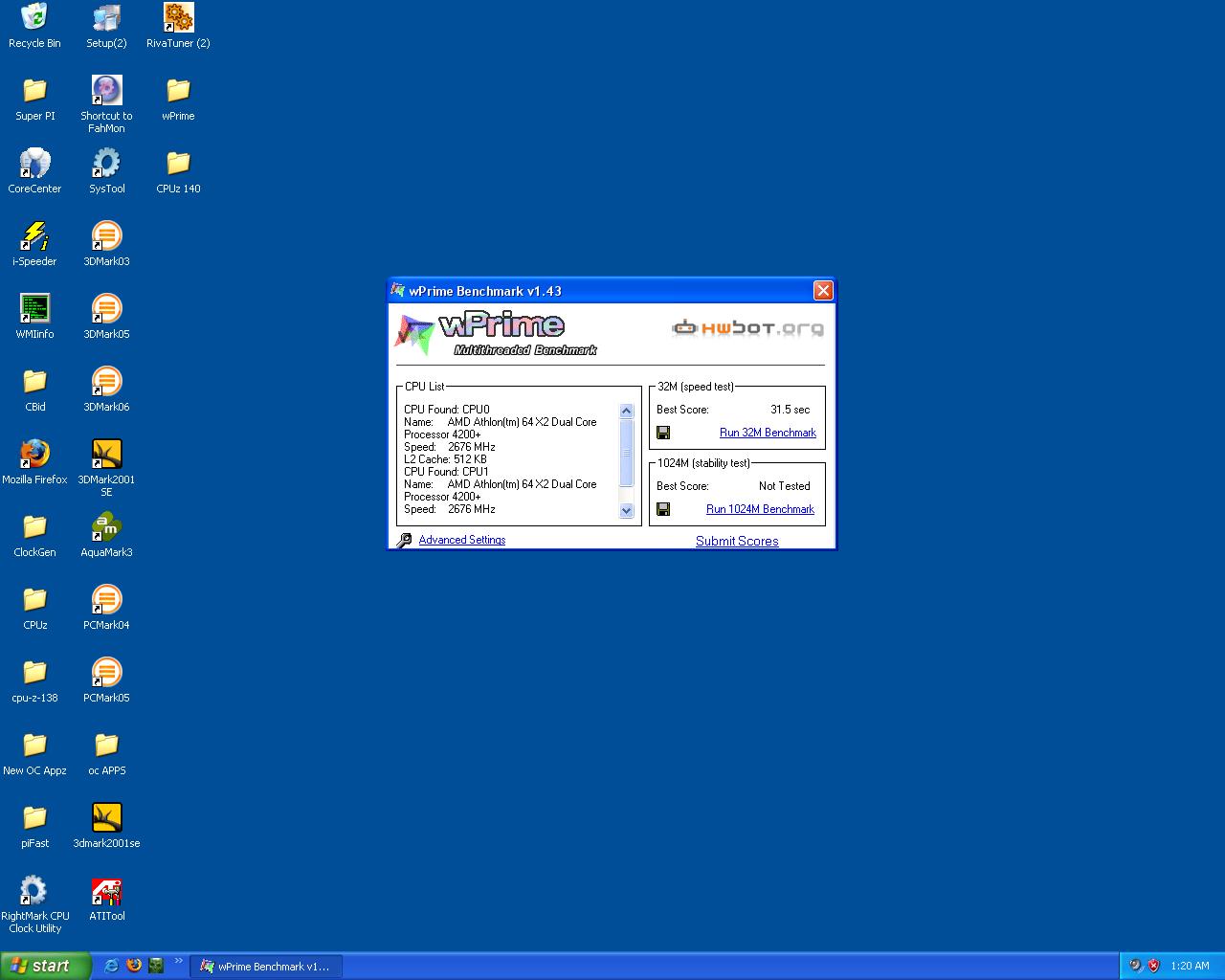Image resolution: width=1225 pixels, height=980 pixels.
Task: Click 'L2 Cache: 512 KB' line
Action: pyautogui.click(x=445, y=459)
